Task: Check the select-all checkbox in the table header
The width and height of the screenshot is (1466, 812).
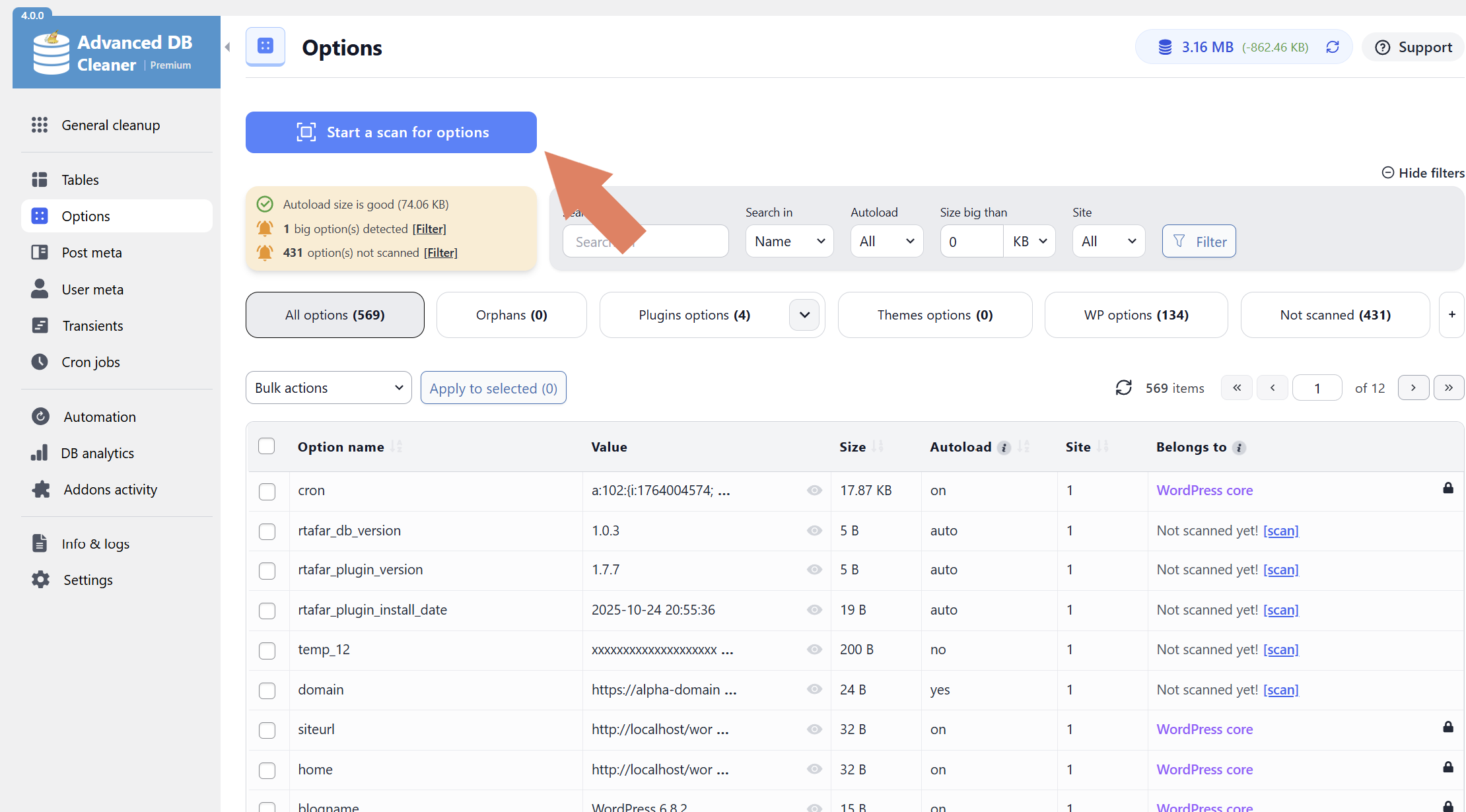Action: point(267,446)
